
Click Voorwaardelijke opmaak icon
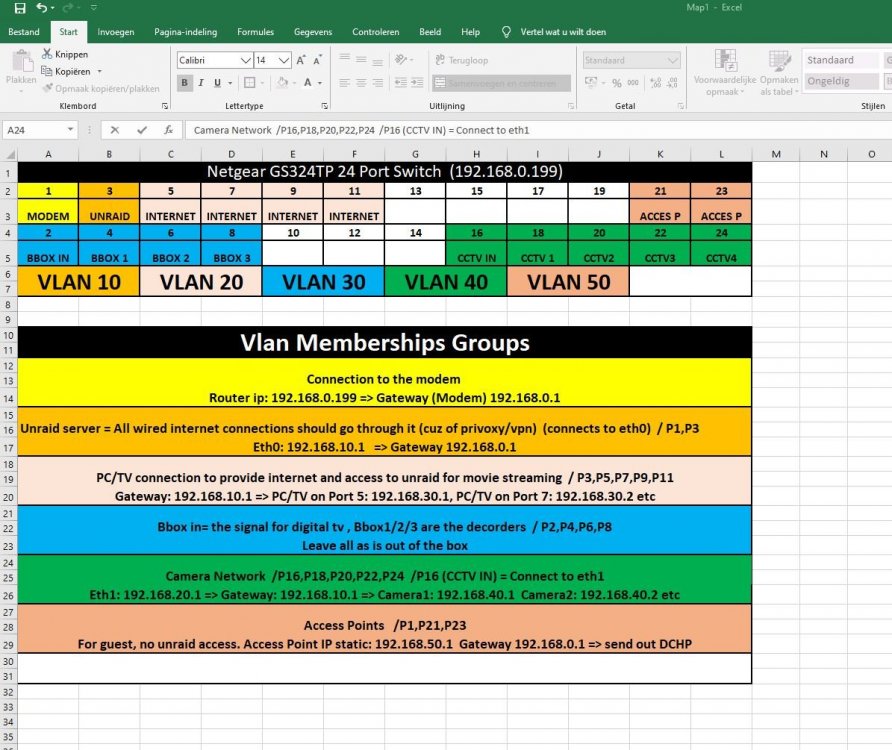[725, 61]
